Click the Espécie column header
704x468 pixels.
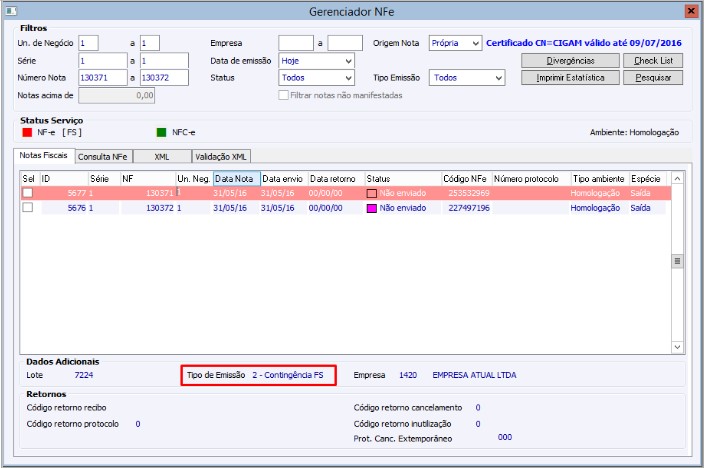[x=648, y=179]
